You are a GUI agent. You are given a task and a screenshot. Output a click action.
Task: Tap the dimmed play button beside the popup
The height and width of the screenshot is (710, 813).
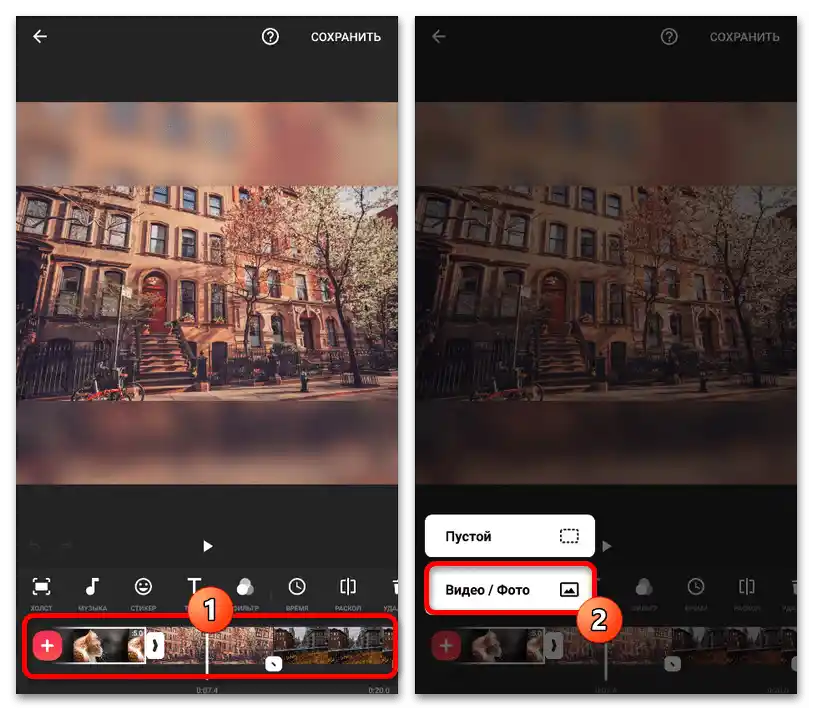(x=607, y=546)
